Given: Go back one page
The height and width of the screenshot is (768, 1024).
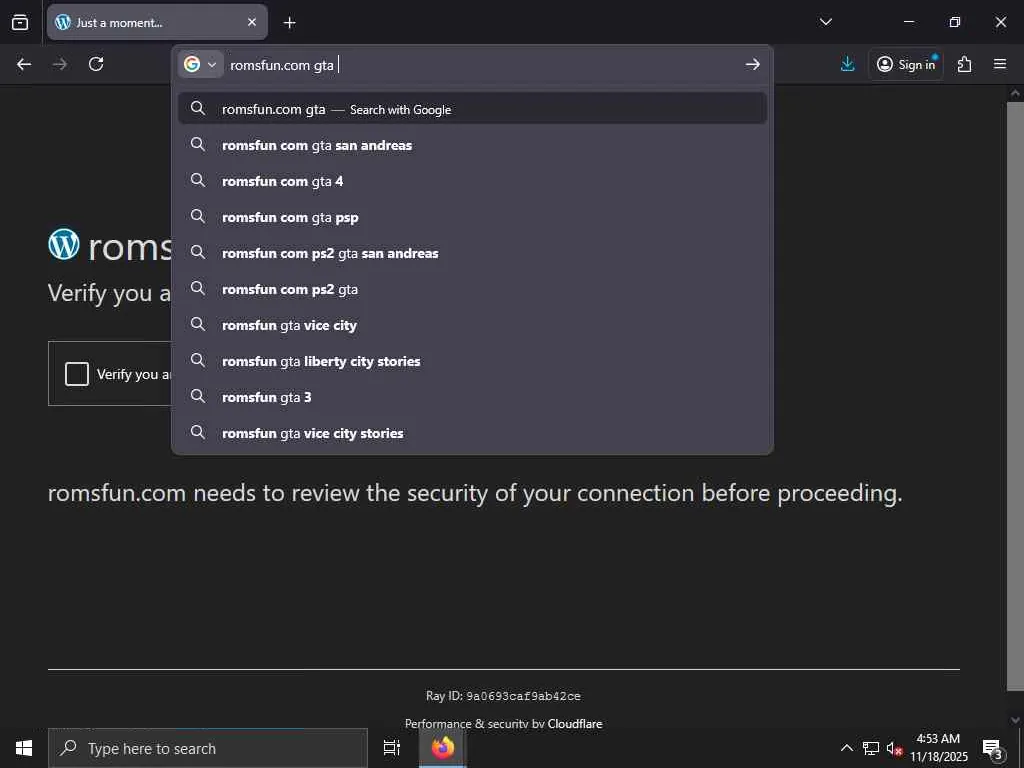Looking at the screenshot, I should (x=24, y=64).
